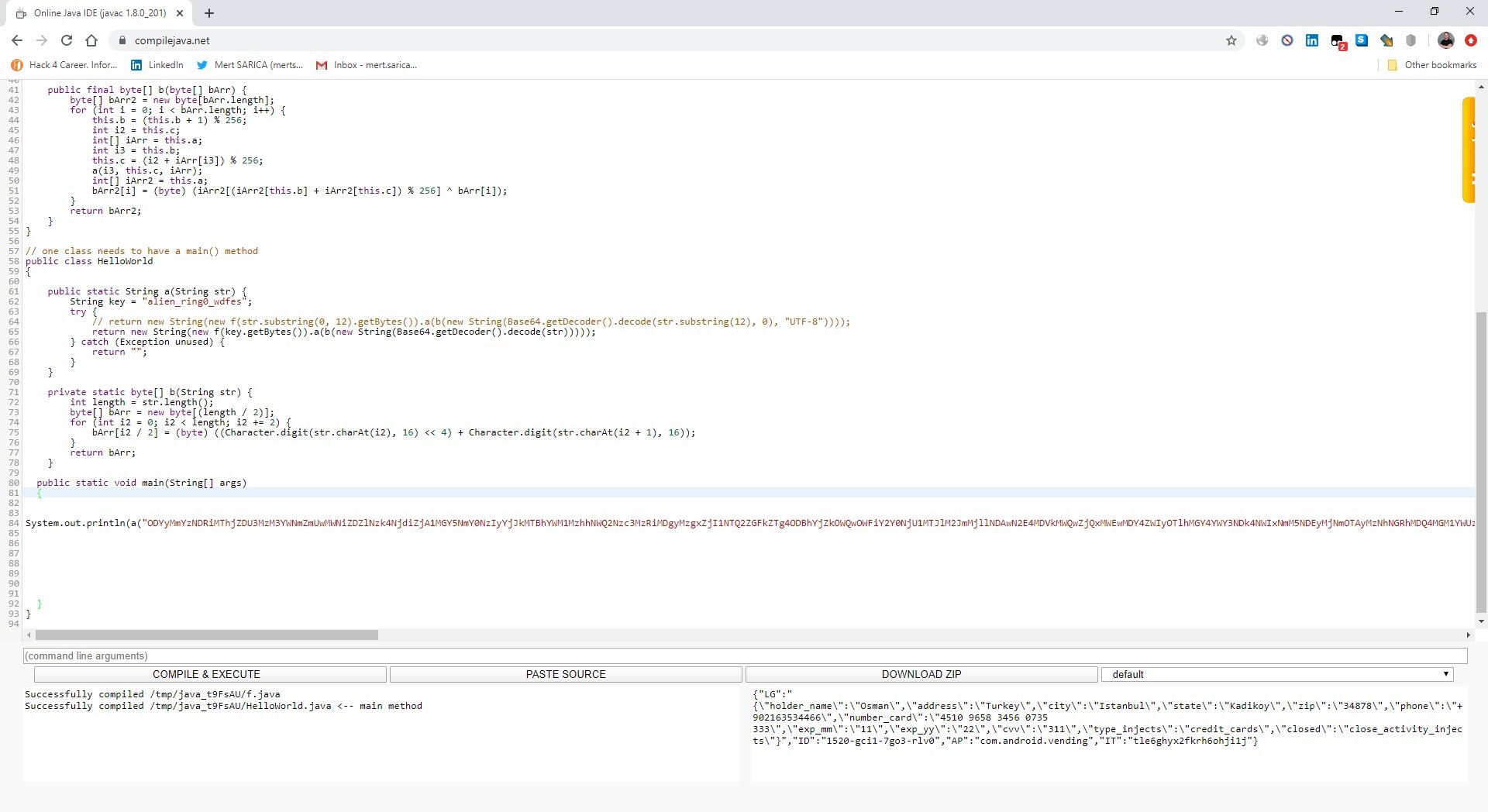The width and height of the screenshot is (1488, 812).
Task: Click the 'public class HelloWorld' code line
Action: [x=89, y=261]
